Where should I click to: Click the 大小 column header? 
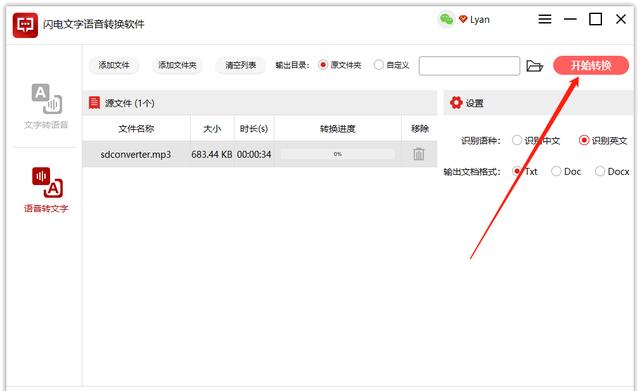pos(212,129)
